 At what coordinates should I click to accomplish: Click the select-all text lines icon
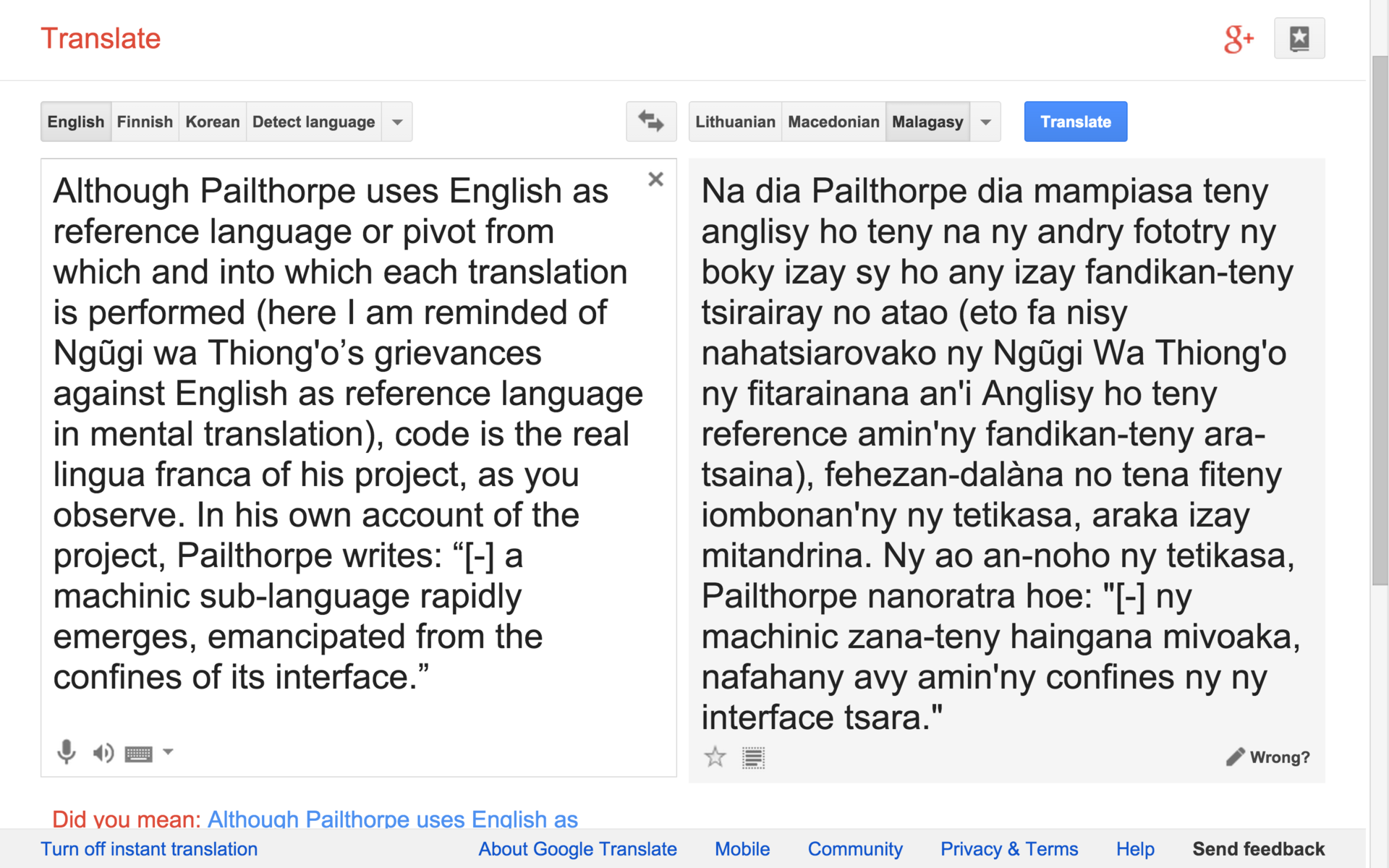753,757
